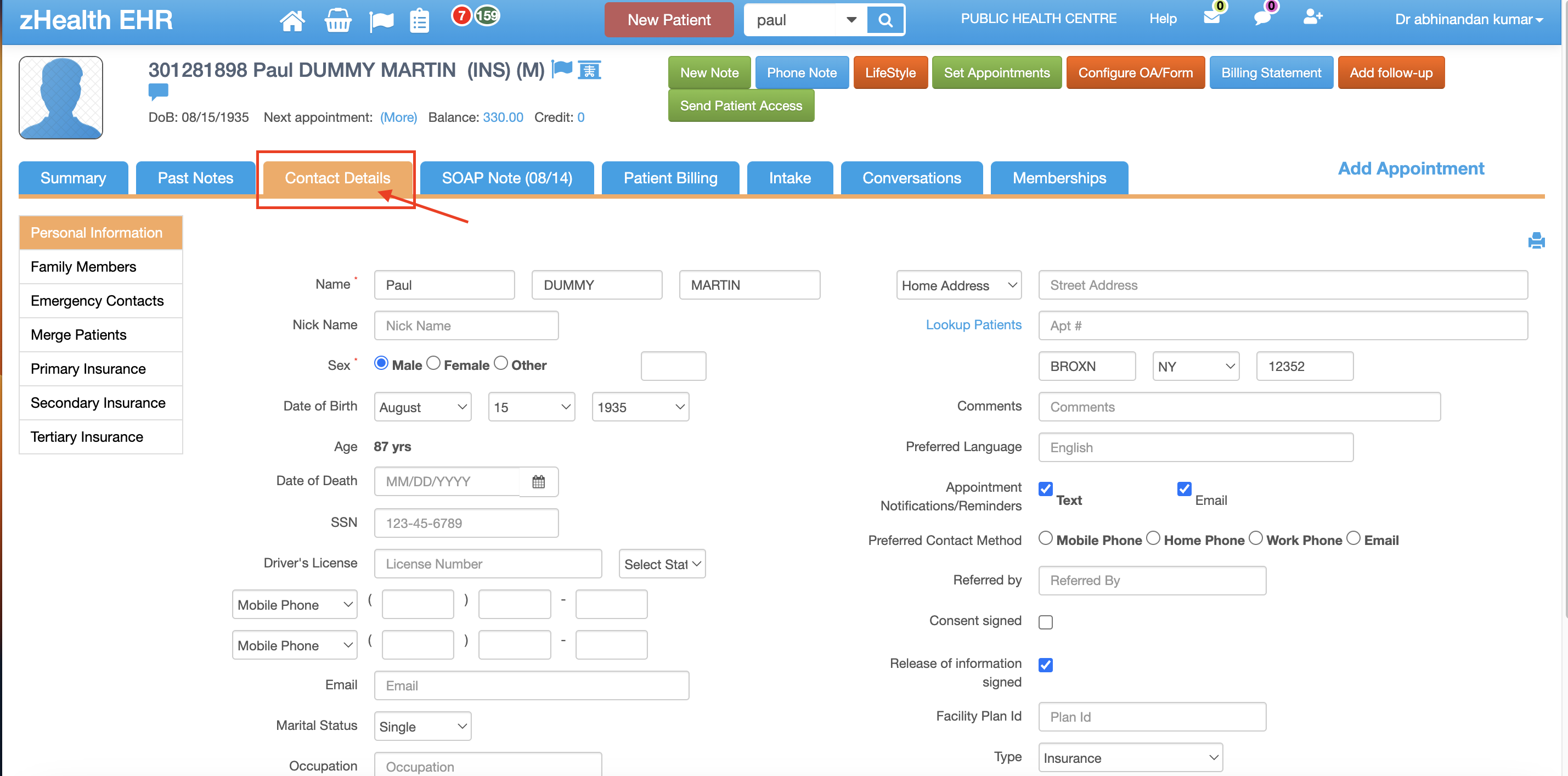The height and width of the screenshot is (776, 1568).
Task: Switch to the Patient Billing tab
Action: pyautogui.click(x=670, y=178)
